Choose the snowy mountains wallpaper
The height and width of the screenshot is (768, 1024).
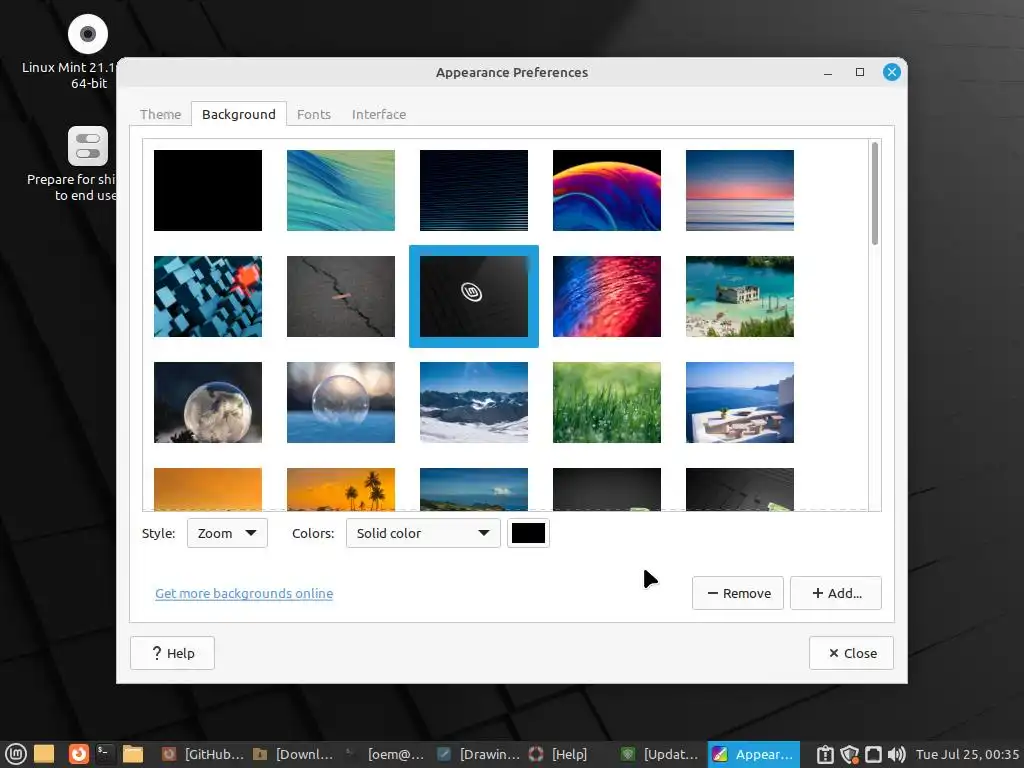[x=473, y=402]
